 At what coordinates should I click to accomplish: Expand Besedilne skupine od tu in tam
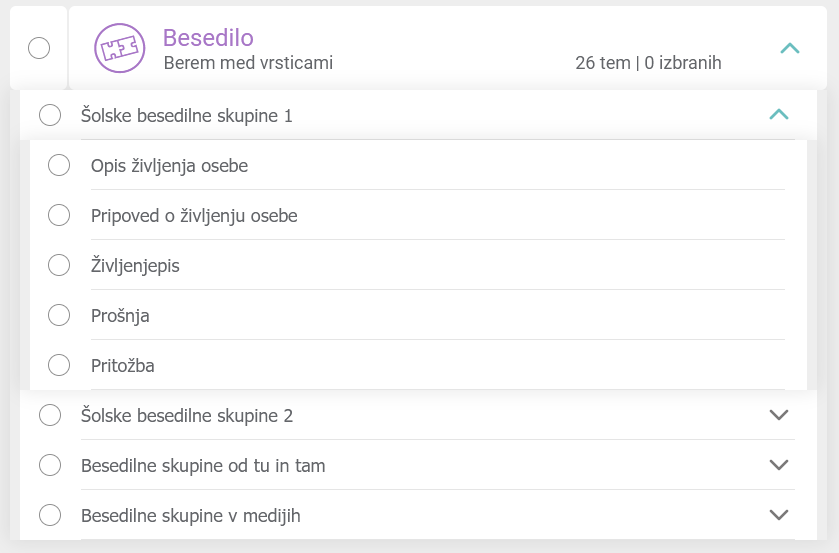point(779,465)
